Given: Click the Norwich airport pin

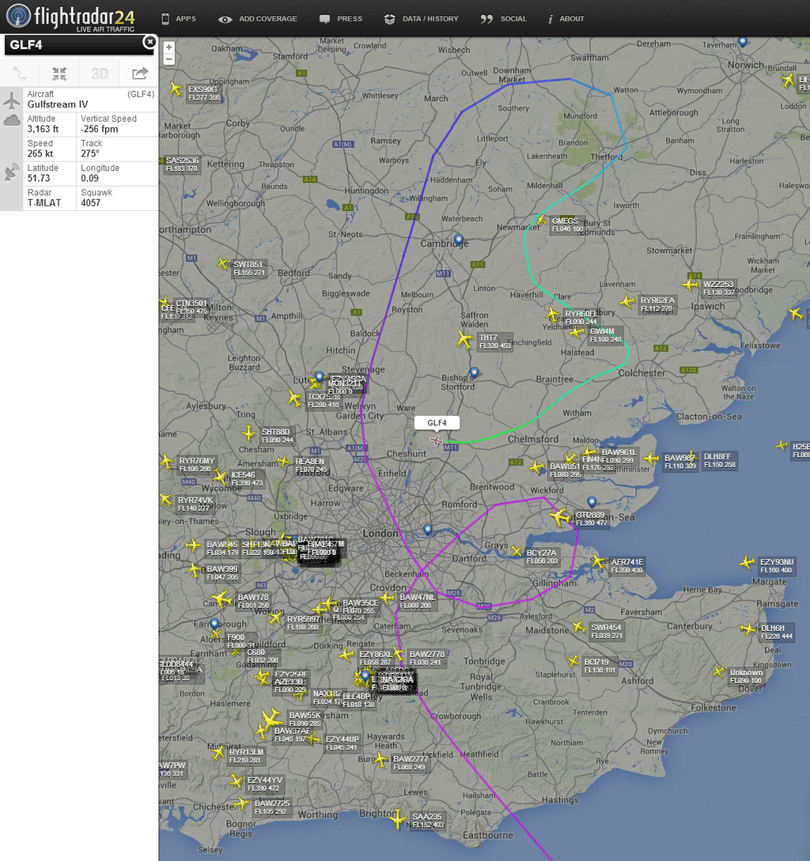Looking at the screenshot, I should click(x=742, y=41).
